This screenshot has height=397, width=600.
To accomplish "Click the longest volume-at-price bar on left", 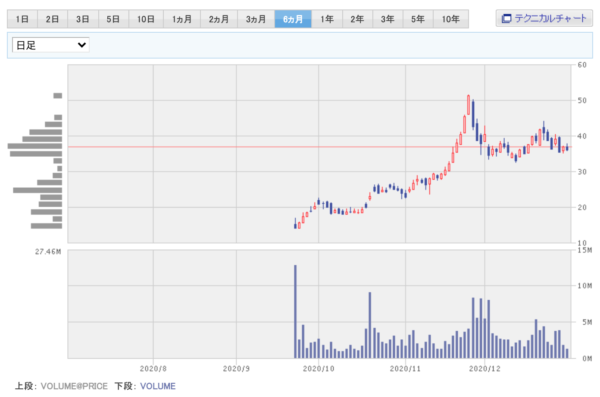I will (x=35, y=146).
